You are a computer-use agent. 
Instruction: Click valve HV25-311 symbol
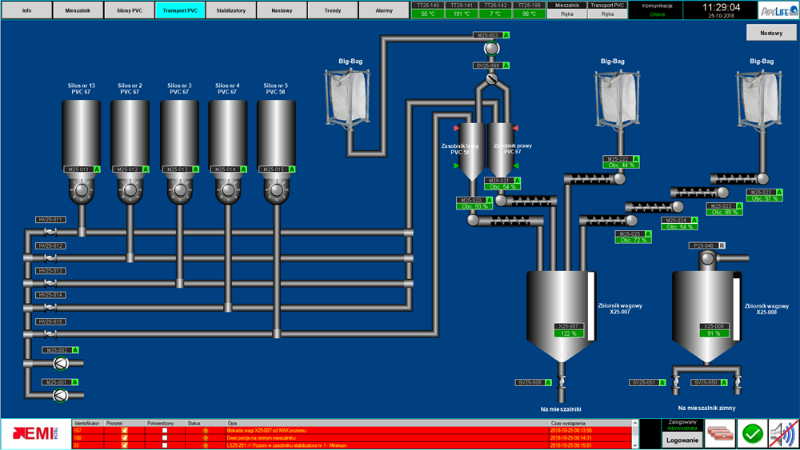pyautogui.click(x=49, y=233)
